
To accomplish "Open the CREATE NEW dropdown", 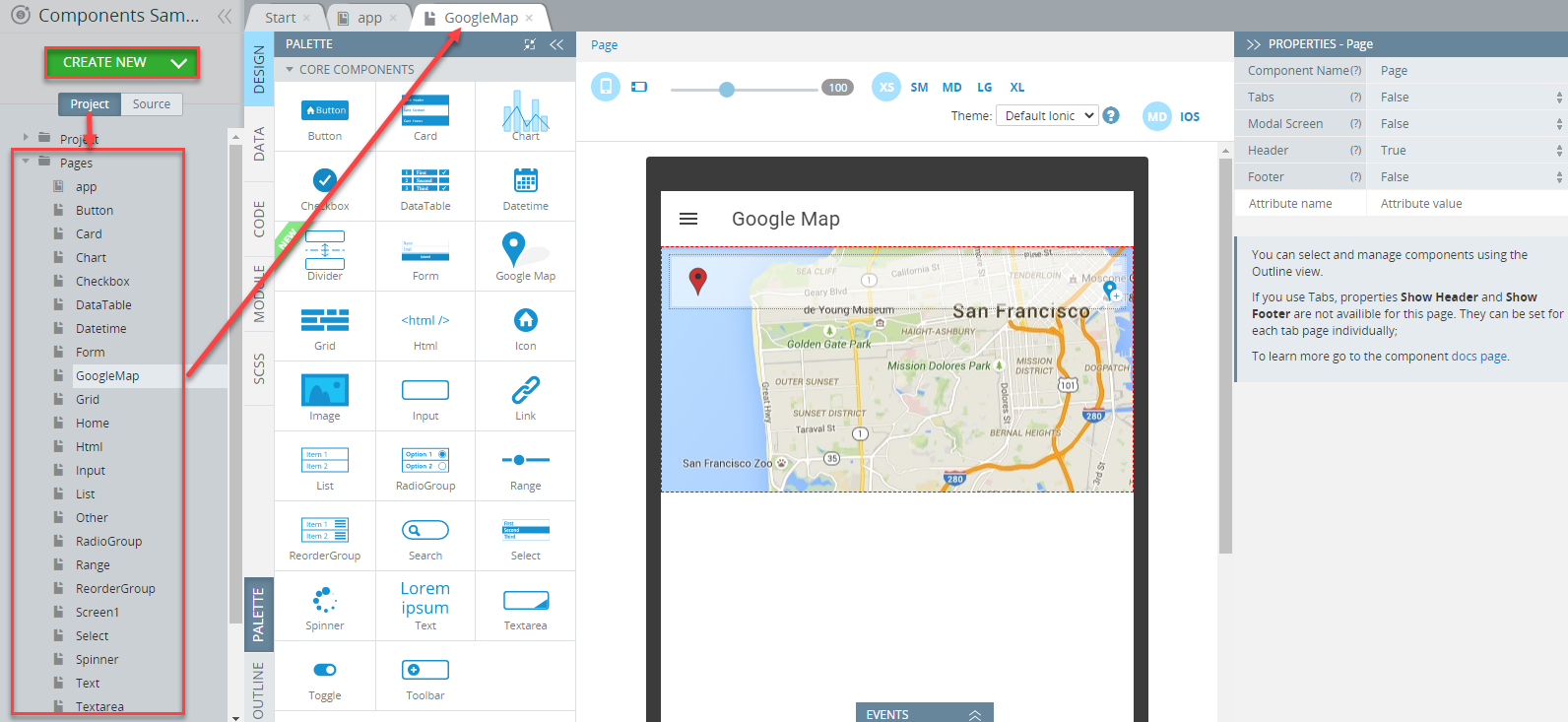I will (x=122, y=62).
